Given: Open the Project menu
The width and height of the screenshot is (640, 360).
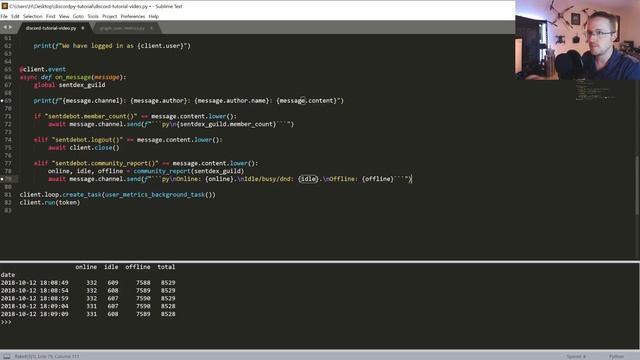Looking at the screenshot, I should coord(109,16).
